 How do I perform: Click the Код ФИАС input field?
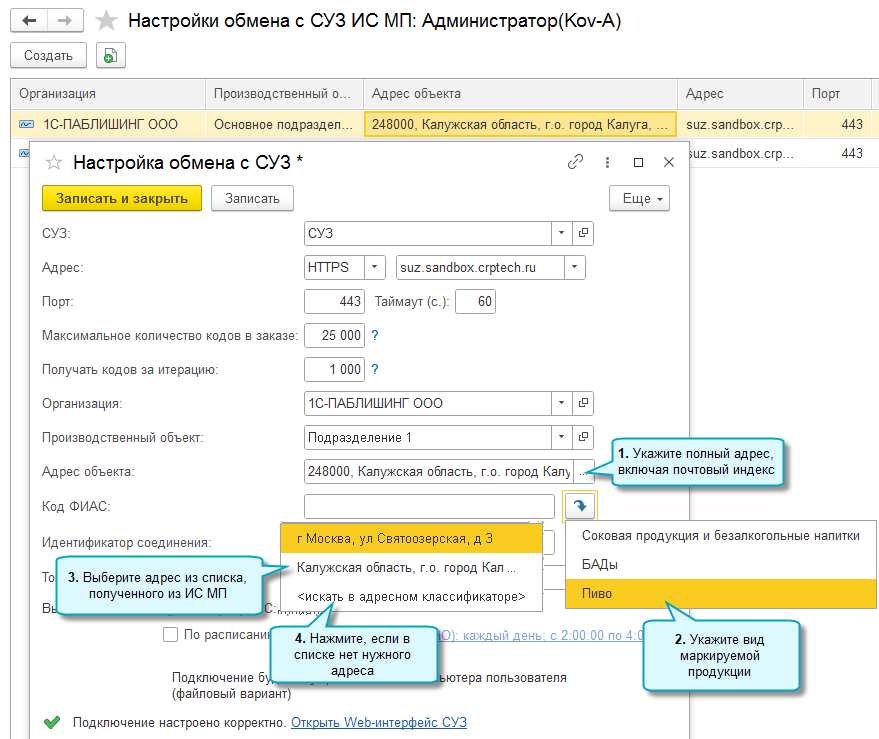[x=429, y=506]
